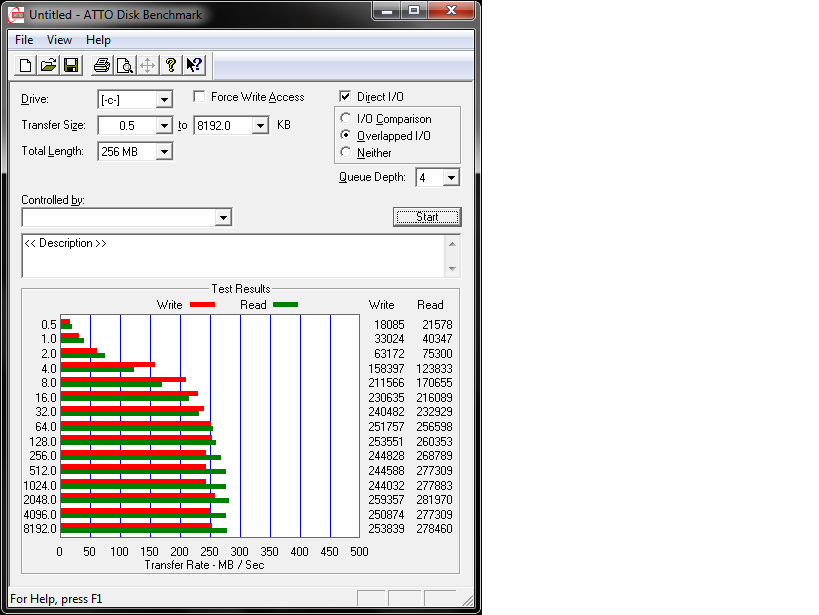Click the ATTO application icon in title bar

click(16, 15)
